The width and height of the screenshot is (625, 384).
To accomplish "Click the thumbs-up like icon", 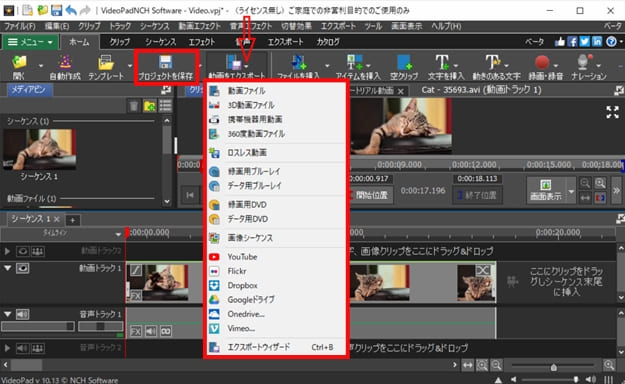I will click(x=560, y=41).
